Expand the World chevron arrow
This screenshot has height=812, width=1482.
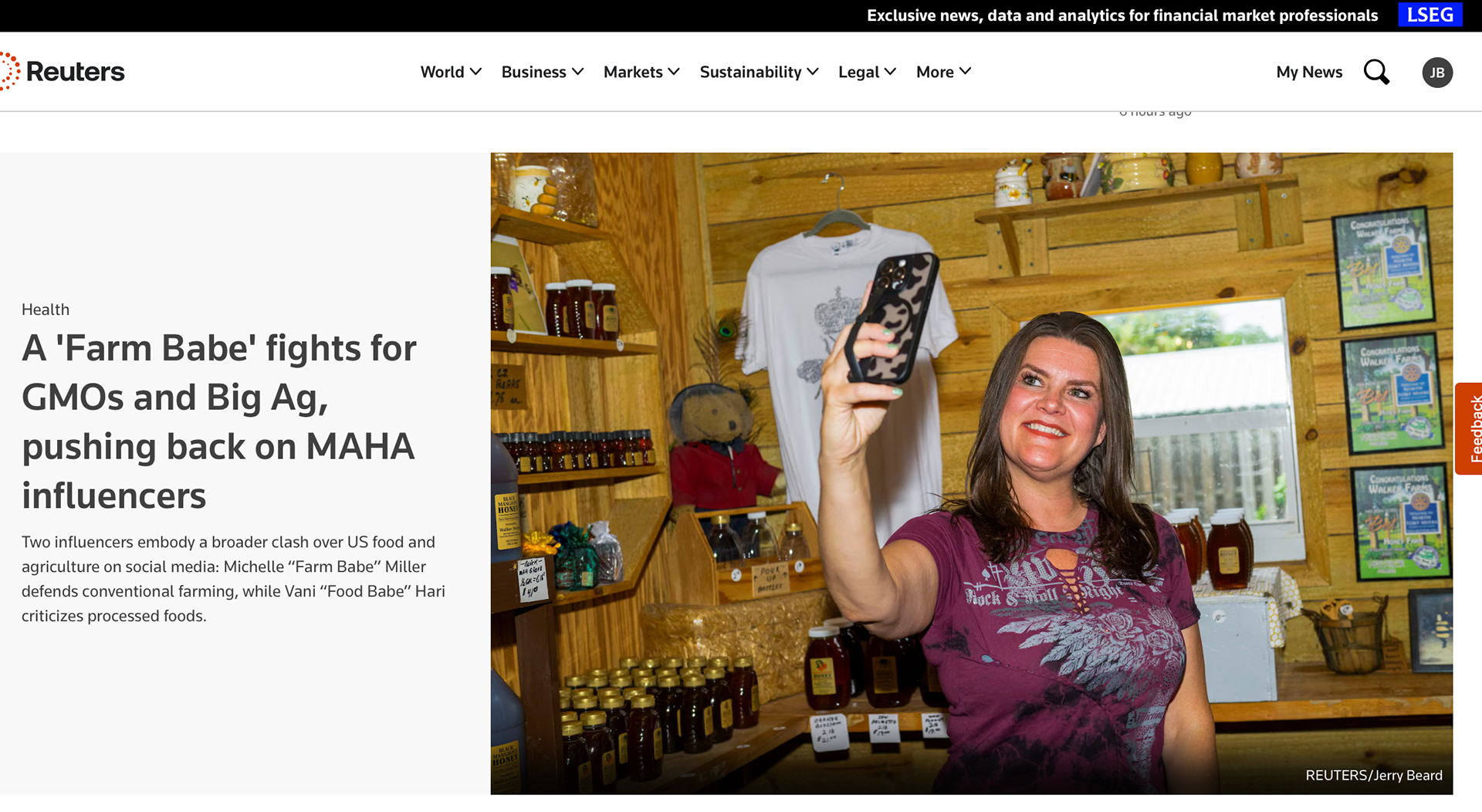[x=476, y=72]
